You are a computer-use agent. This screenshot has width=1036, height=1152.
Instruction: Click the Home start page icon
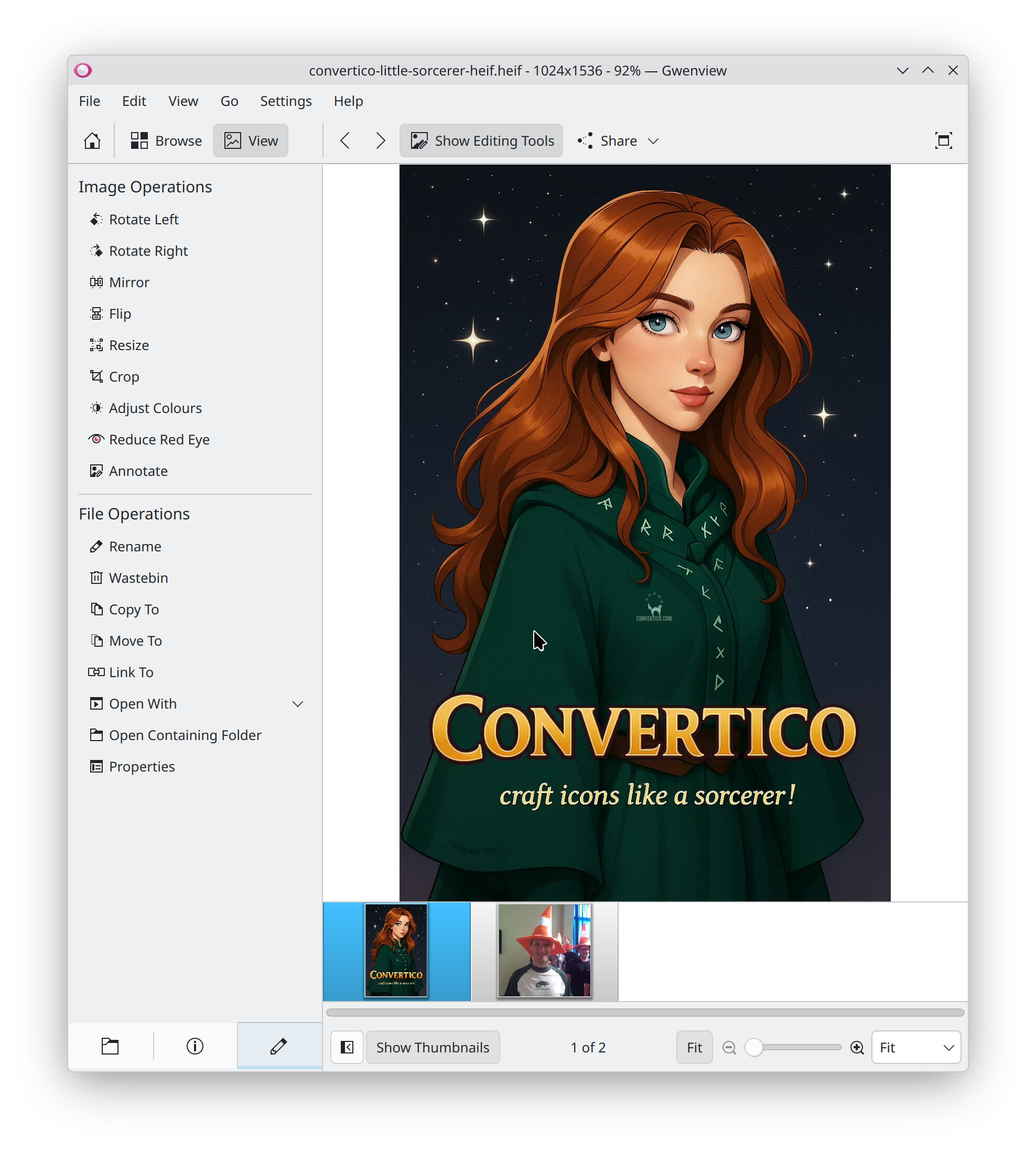click(x=92, y=140)
